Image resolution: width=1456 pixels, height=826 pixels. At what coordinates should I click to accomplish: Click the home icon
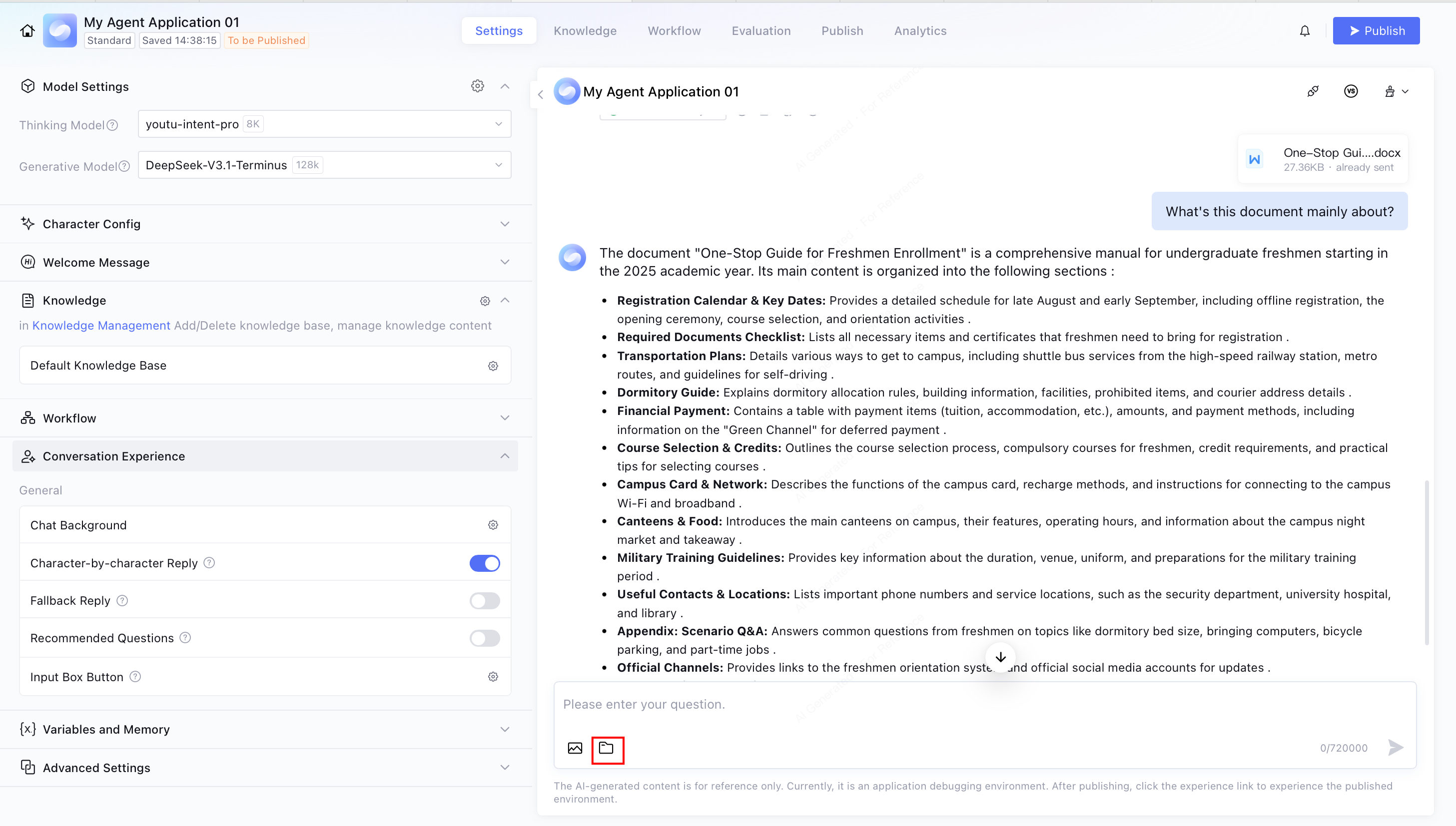pyautogui.click(x=27, y=30)
